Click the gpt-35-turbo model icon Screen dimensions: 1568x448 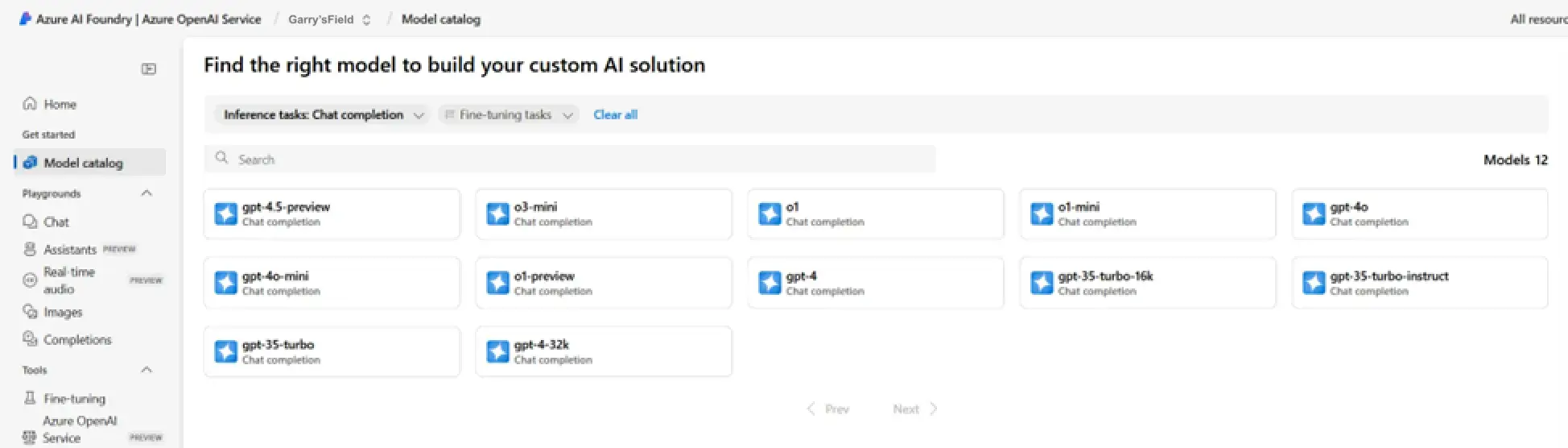coord(225,351)
